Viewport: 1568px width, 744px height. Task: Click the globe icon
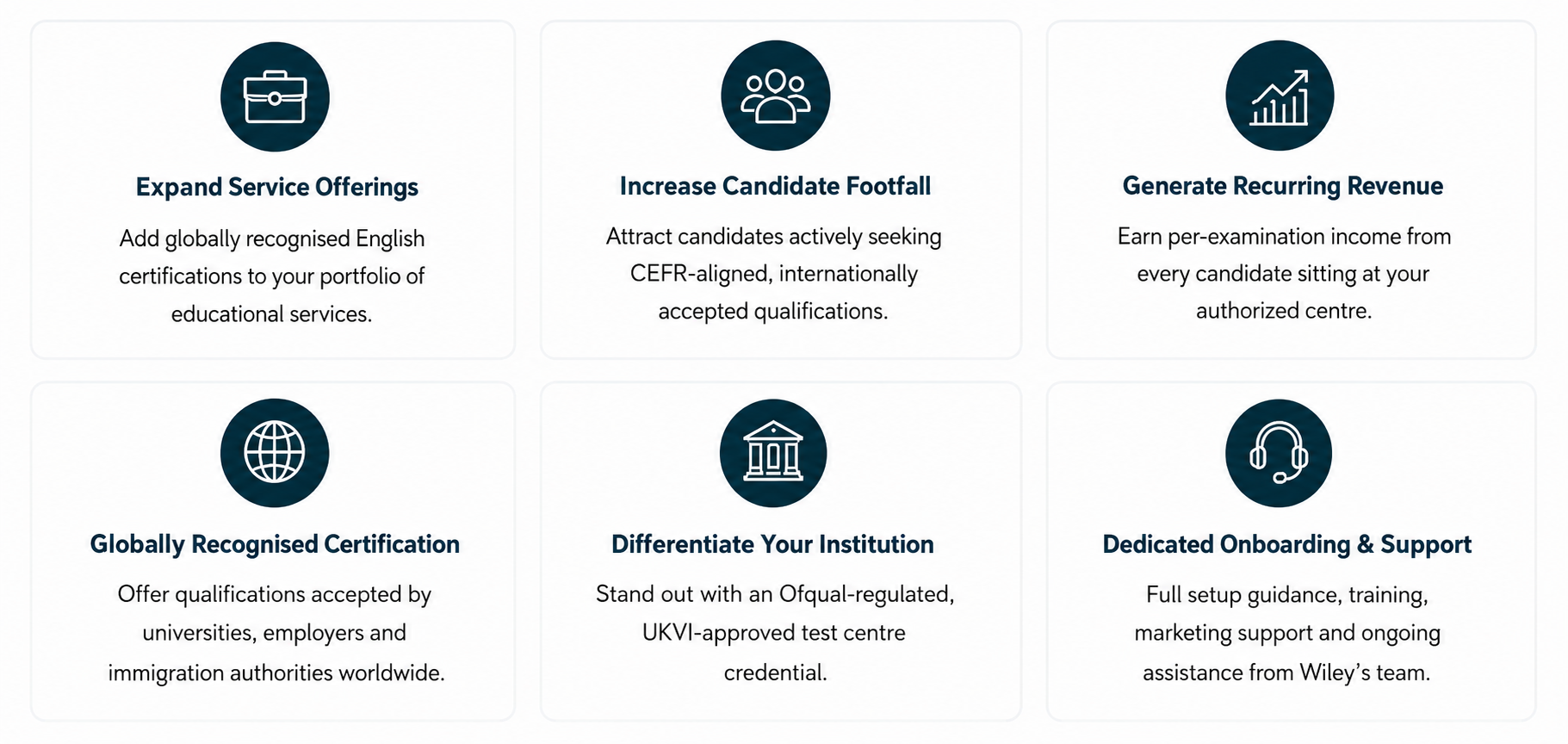point(275,453)
